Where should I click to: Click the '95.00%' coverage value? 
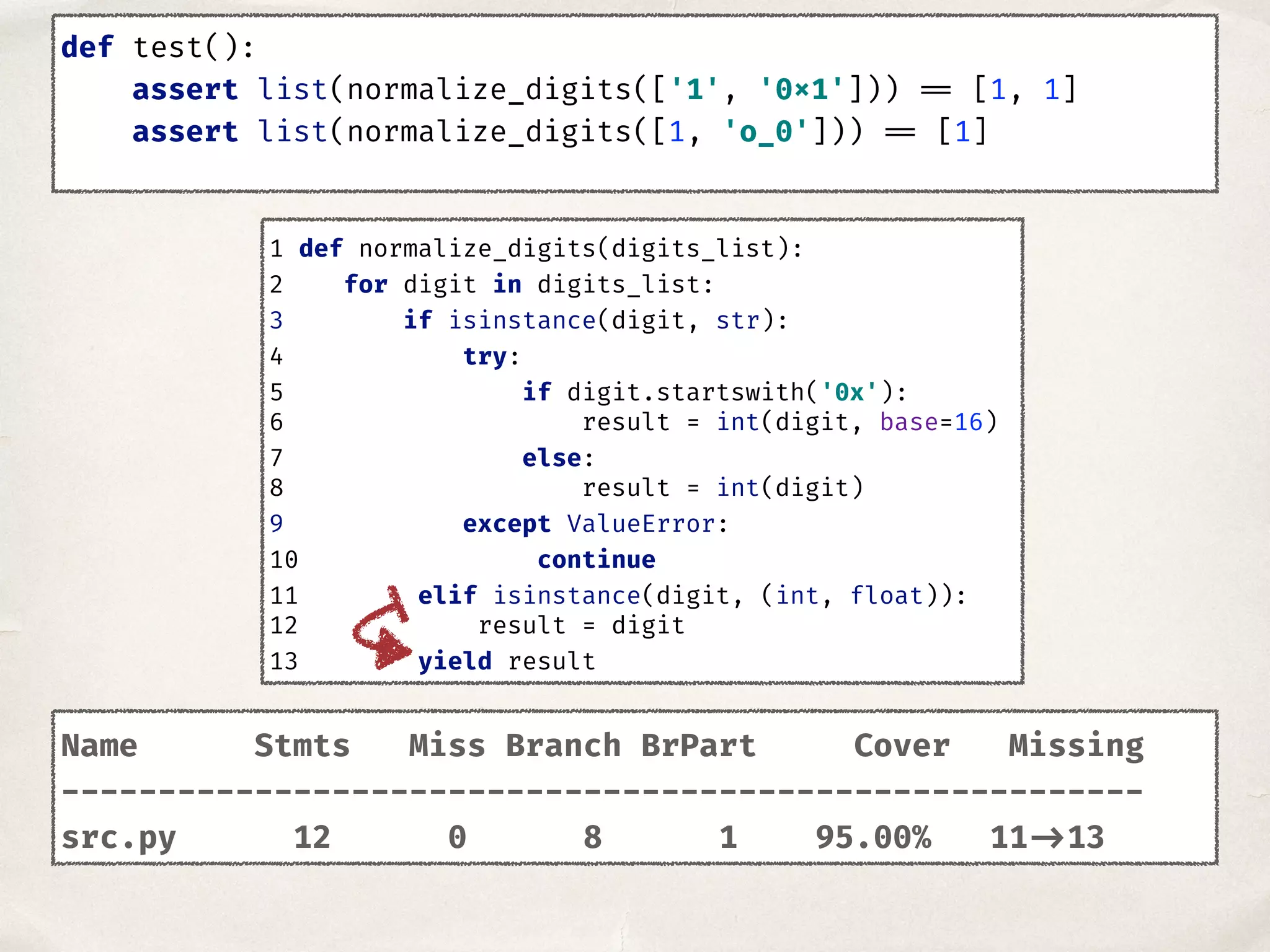click(873, 837)
